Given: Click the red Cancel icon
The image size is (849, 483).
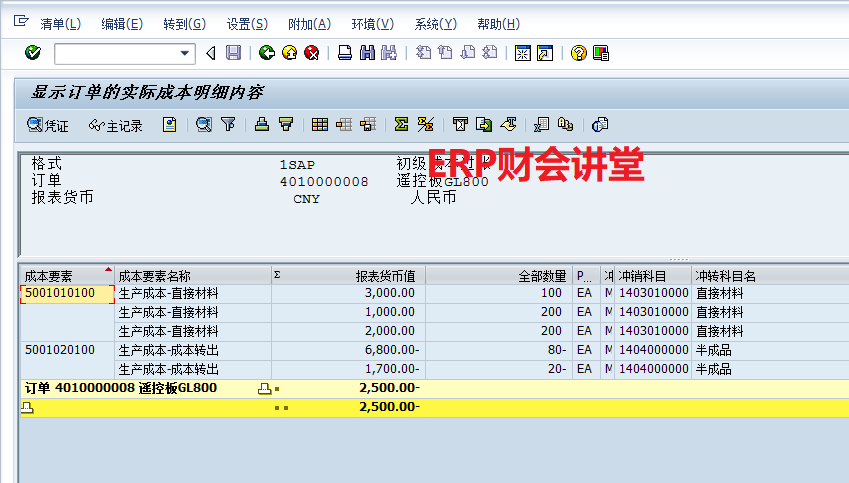Looking at the screenshot, I should point(312,53).
